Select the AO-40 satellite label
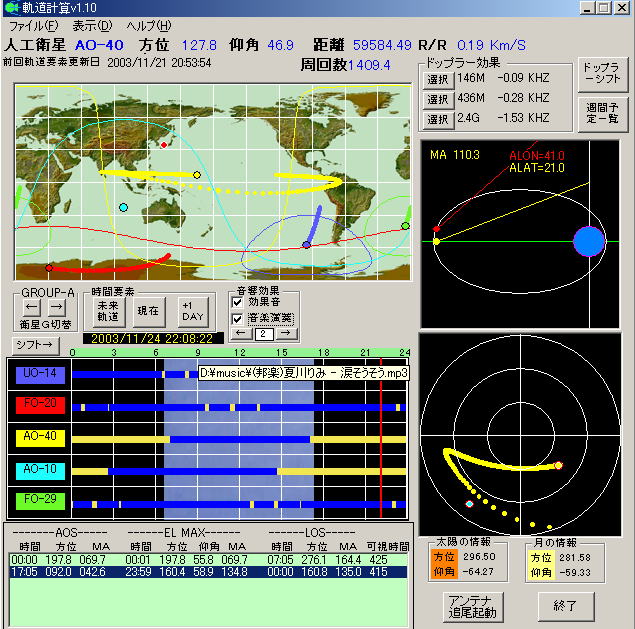Screen dimensions: 635x629 pos(40,438)
